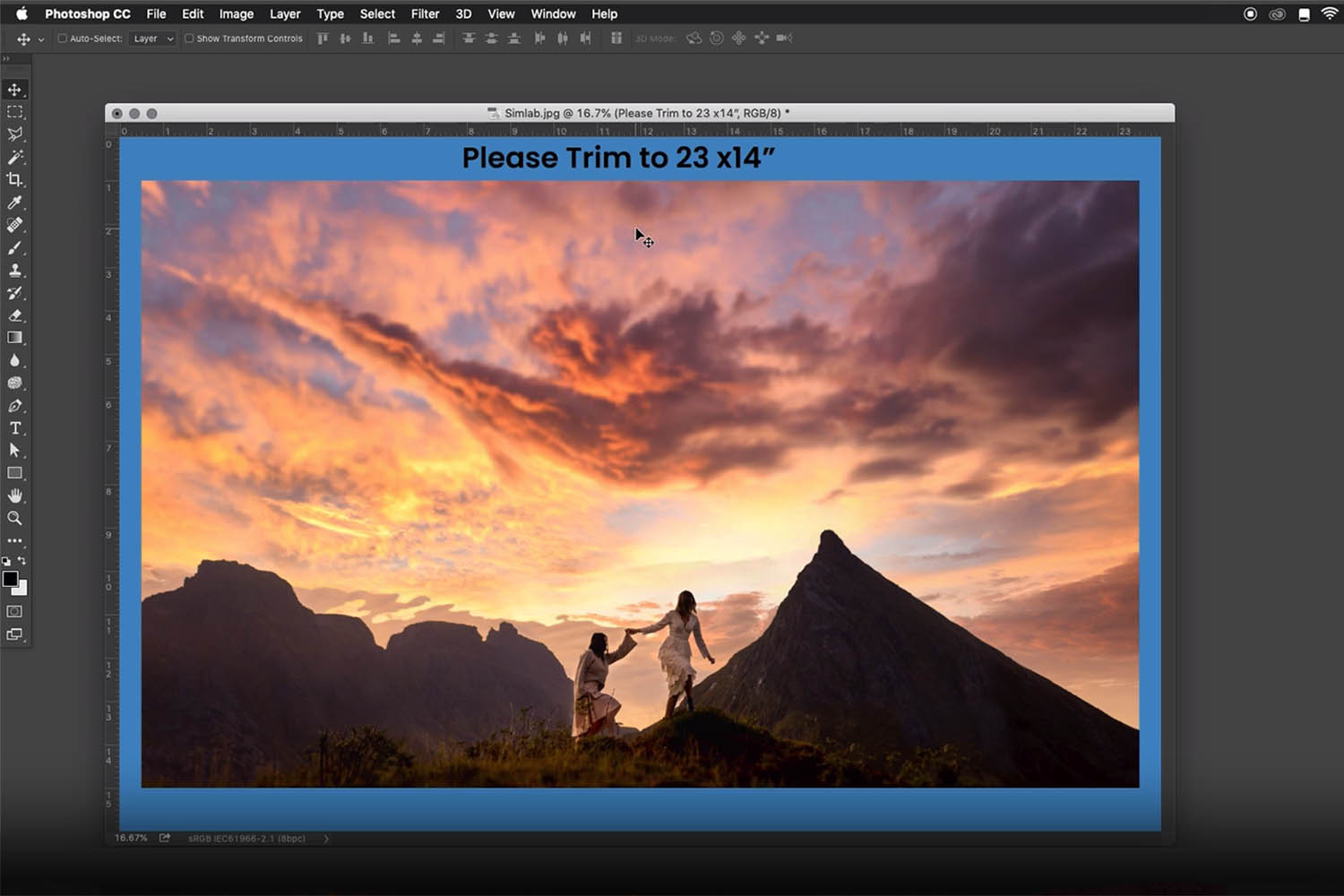
Task: Open the Image menu
Action: pyautogui.click(x=237, y=14)
